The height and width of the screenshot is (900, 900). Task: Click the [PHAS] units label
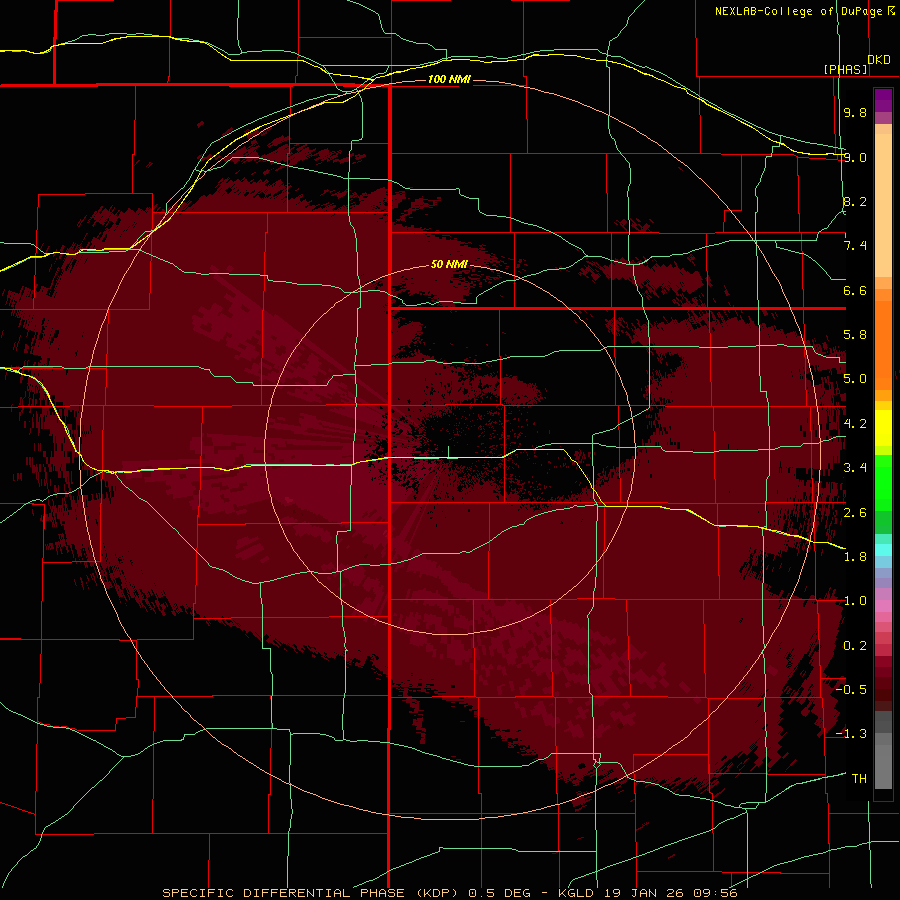point(845,69)
